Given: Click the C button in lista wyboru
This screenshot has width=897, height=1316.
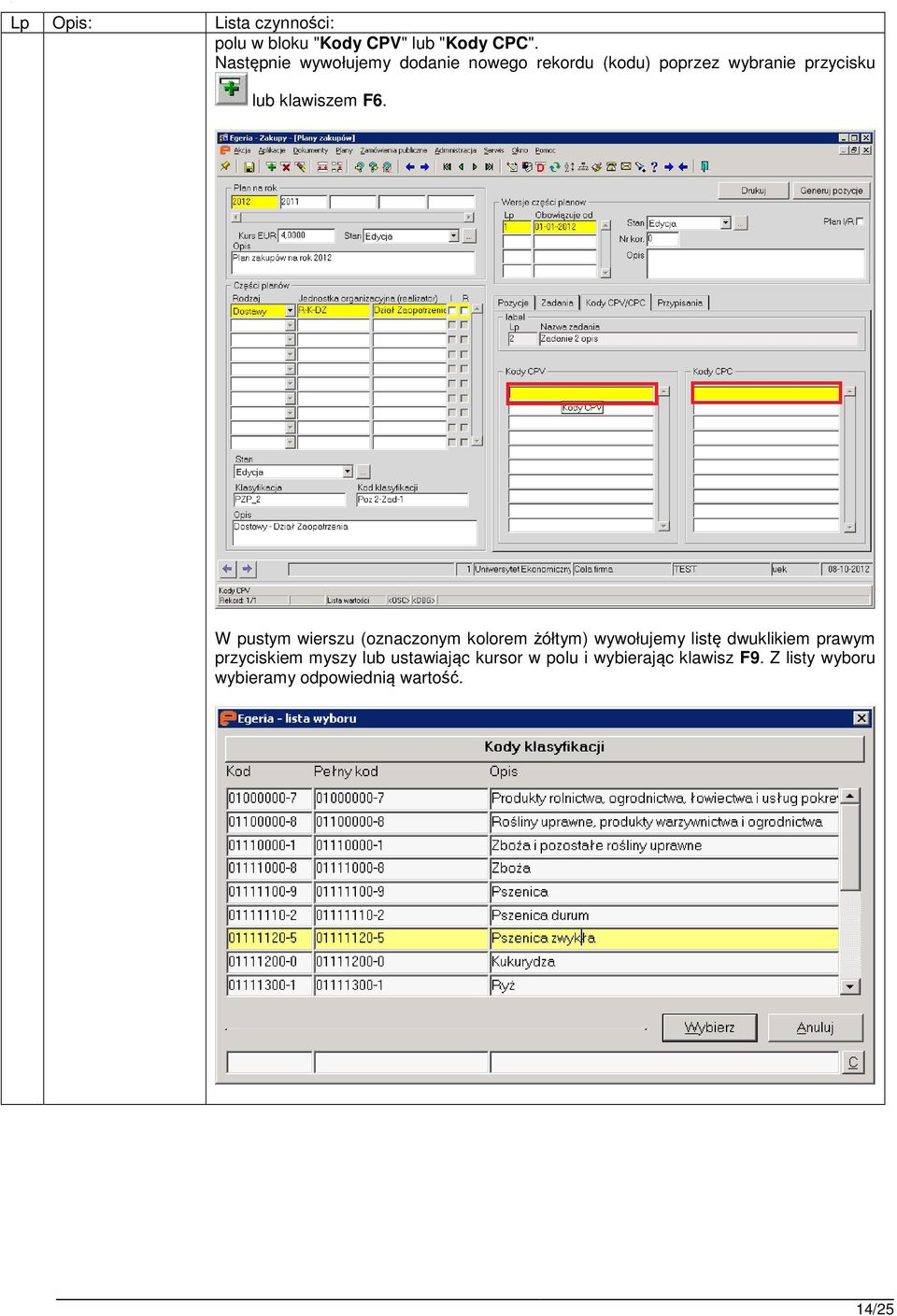Looking at the screenshot, I should [853, 1063].
